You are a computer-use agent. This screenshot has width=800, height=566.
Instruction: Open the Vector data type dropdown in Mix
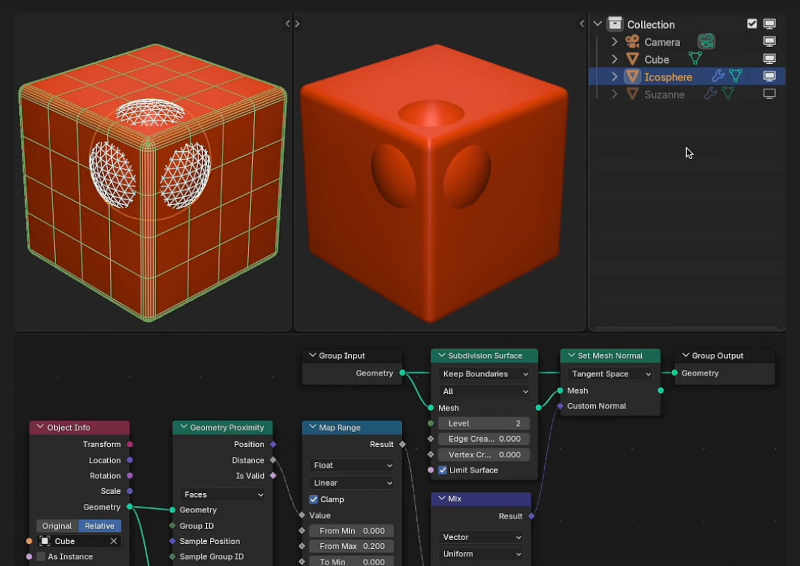[481, 537]
